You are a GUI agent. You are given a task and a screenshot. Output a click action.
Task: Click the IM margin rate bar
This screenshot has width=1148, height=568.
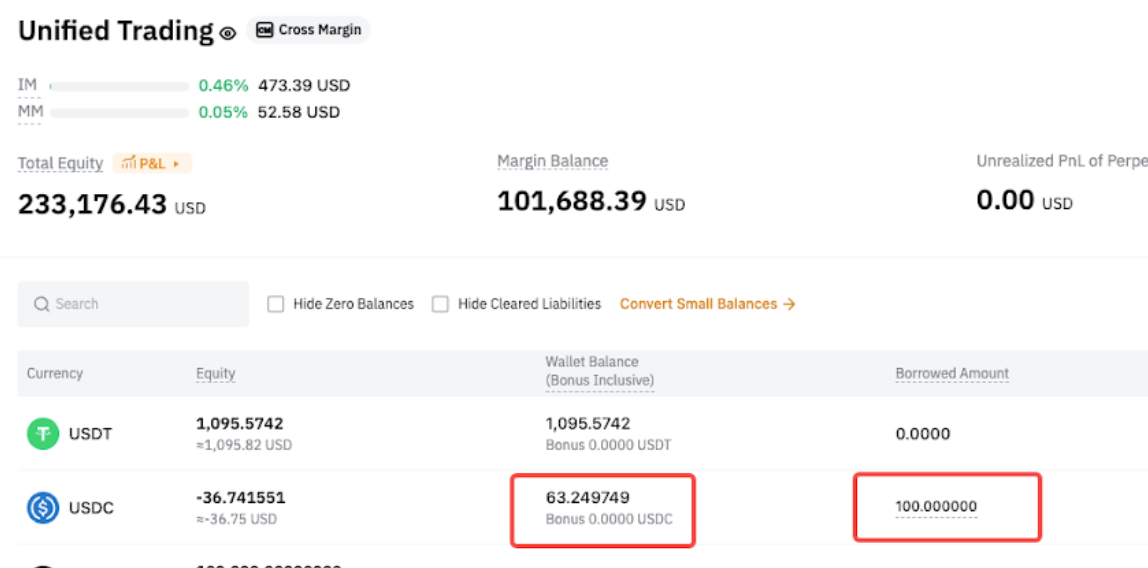(x=119, y=86)
